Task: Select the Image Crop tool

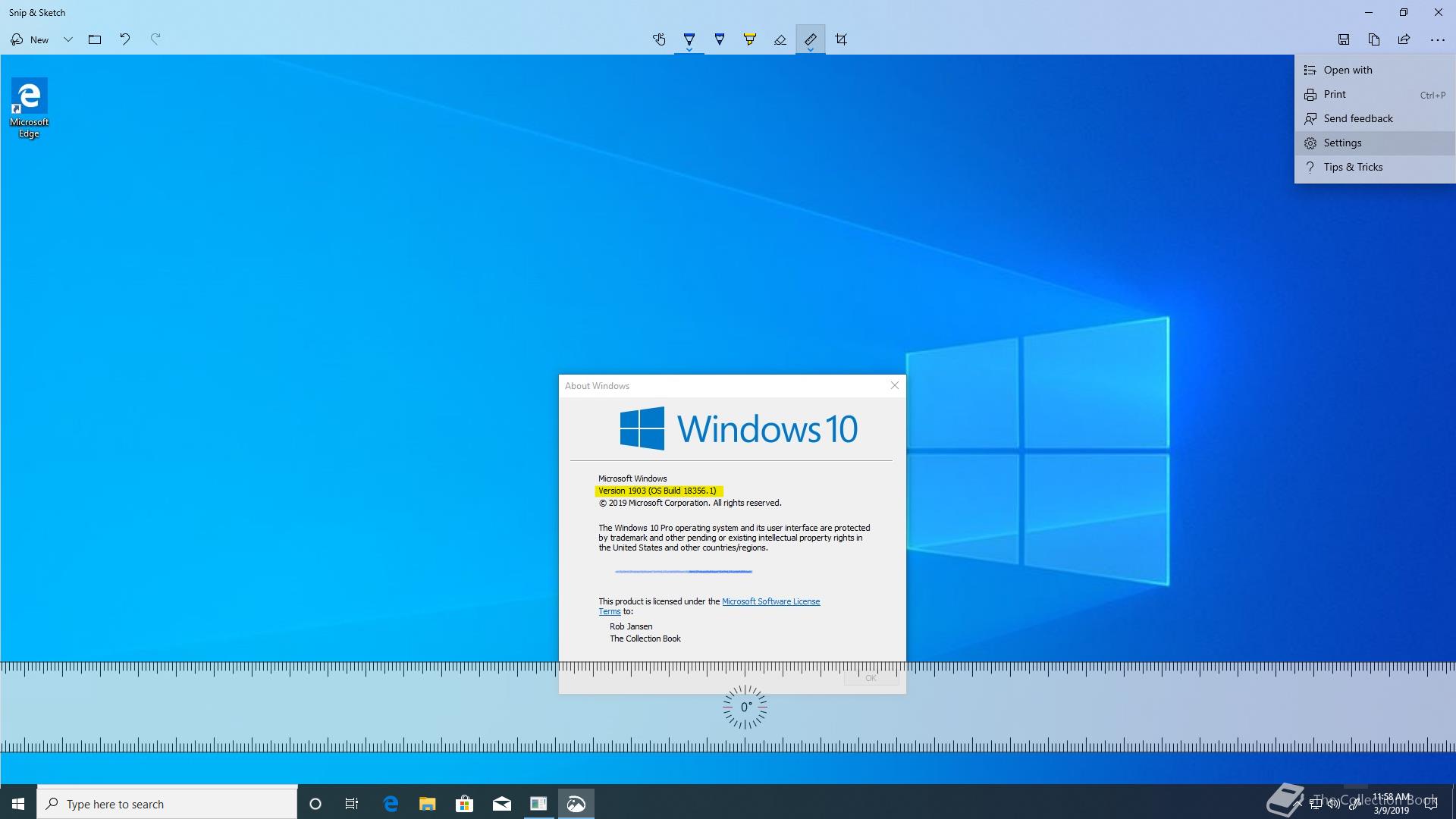Action: (x=841, y=39)
